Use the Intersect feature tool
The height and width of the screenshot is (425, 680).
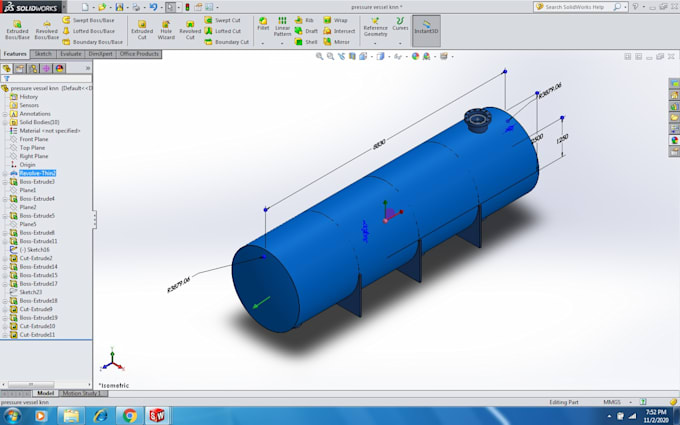(339, 31)
